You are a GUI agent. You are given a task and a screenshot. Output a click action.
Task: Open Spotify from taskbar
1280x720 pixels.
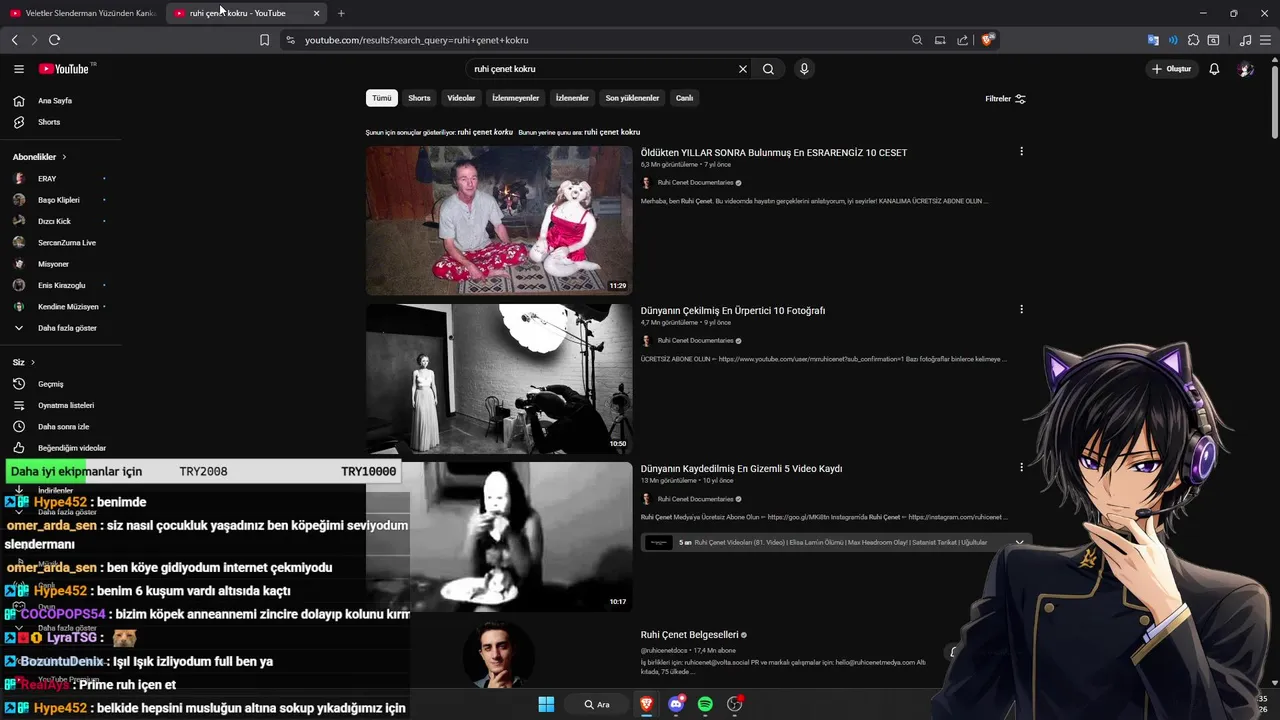[x=705, y=704]
